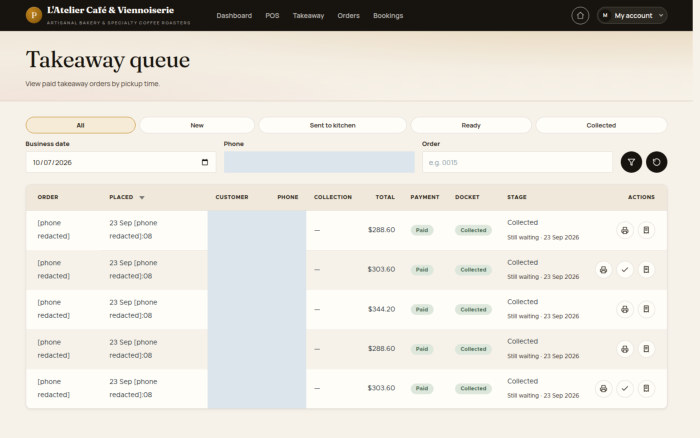The width and height of the screenshot is (700, 438).
Task: Click Collected docket badge in $344.20 row
Action: [473, 309]
